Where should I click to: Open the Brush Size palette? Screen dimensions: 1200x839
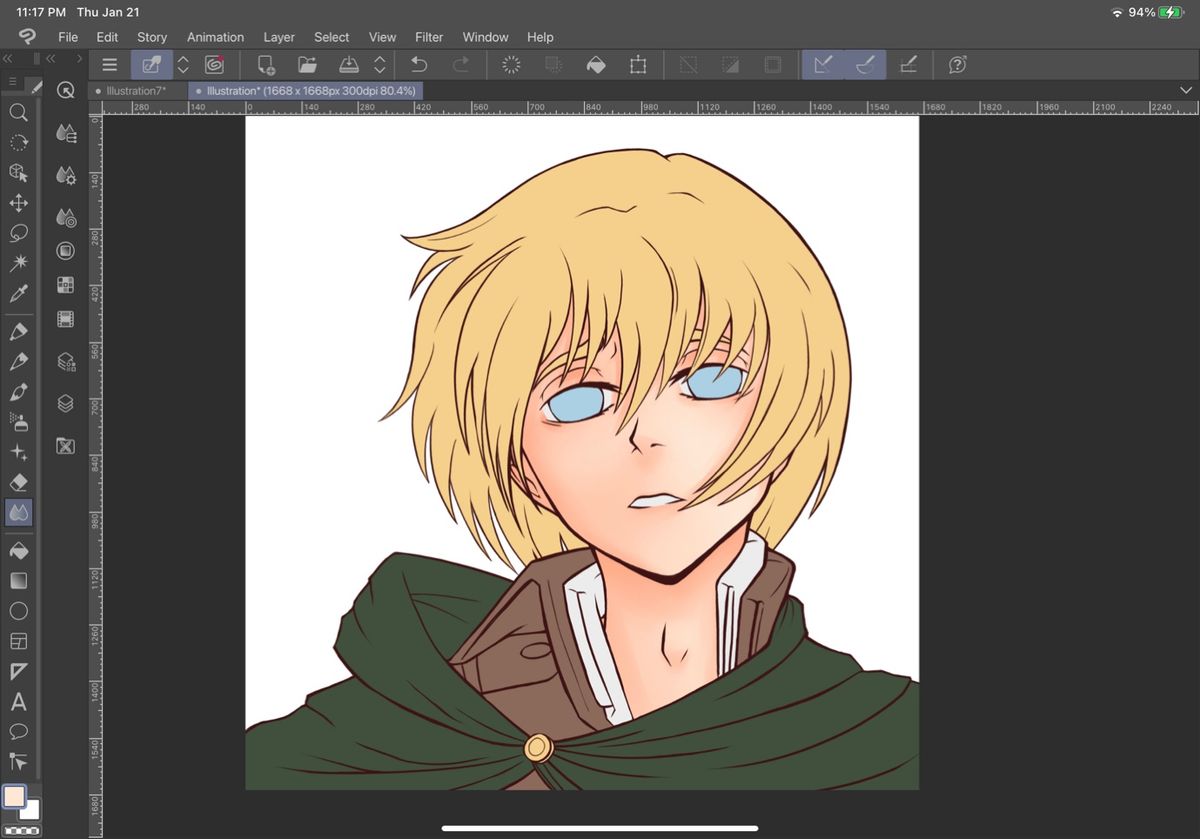pyautogui.click(x=66, y=217)
